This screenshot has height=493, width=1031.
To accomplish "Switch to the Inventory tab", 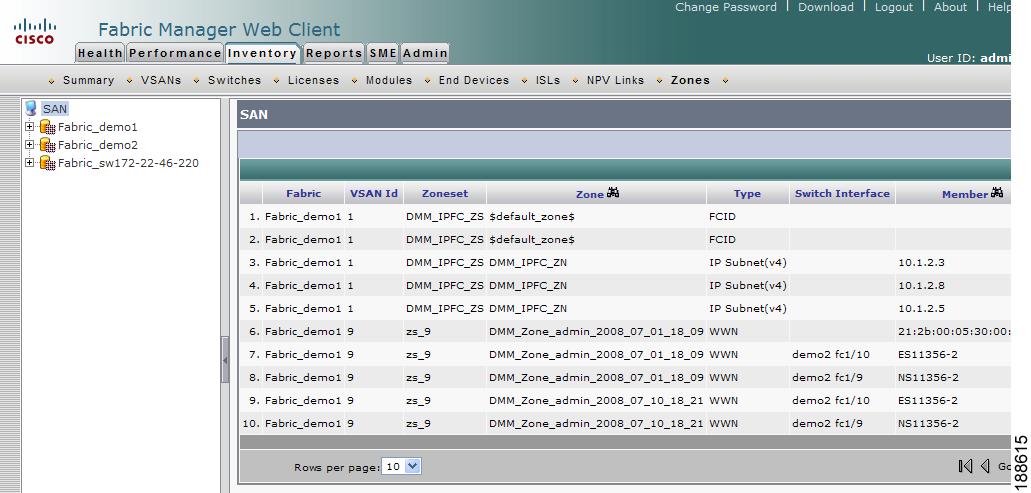I will pos(262,53).
